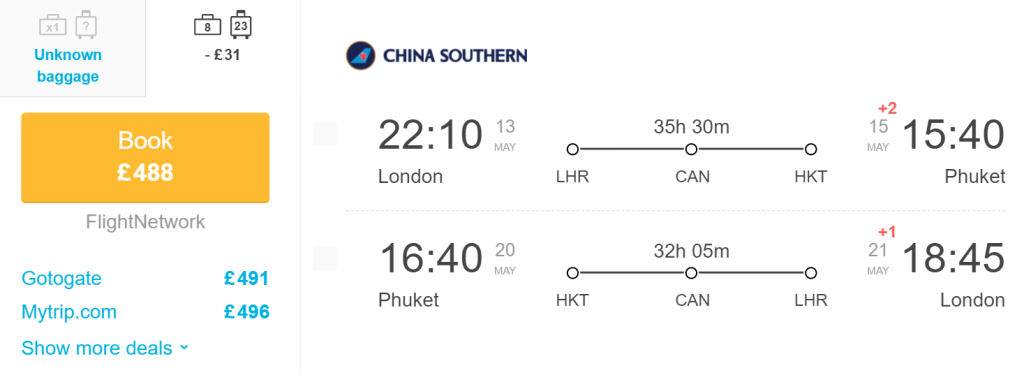Click the unknown cabin bag x1 icon
The width and height of the screenshot is (1024, 375).
pyautogui.click(x=53, y=26)
